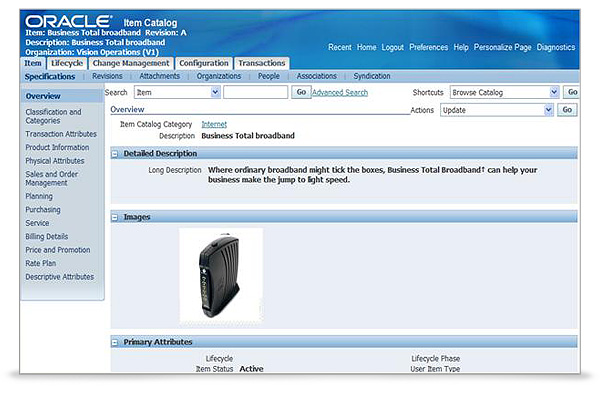Open Service in sidebar
This screenshot has width=600, height=400.
tap(37, 223)
